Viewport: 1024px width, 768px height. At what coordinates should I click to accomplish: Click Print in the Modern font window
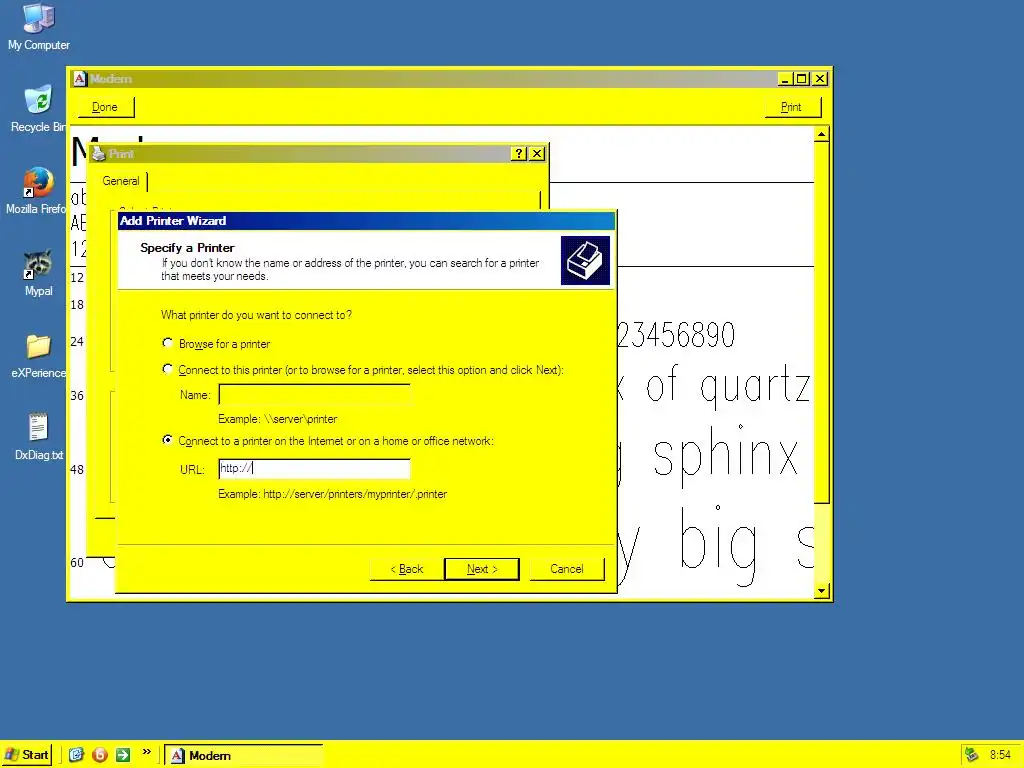[791, 107]
